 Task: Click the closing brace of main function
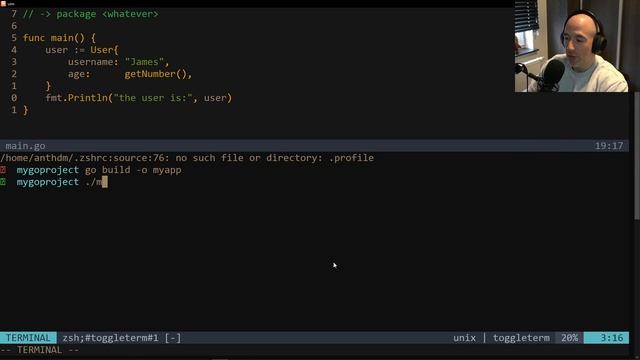pyautogui.click(x=26, y=110)
